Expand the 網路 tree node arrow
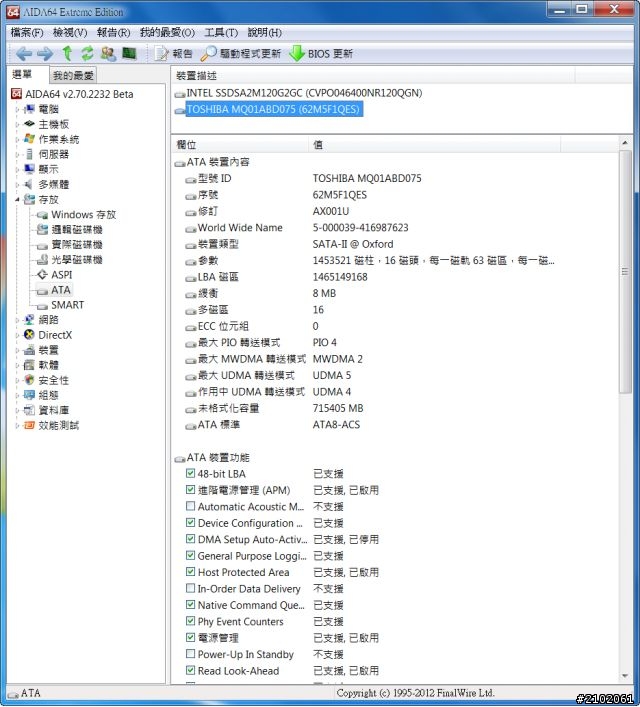640x707 pixels. coord(17,320)
